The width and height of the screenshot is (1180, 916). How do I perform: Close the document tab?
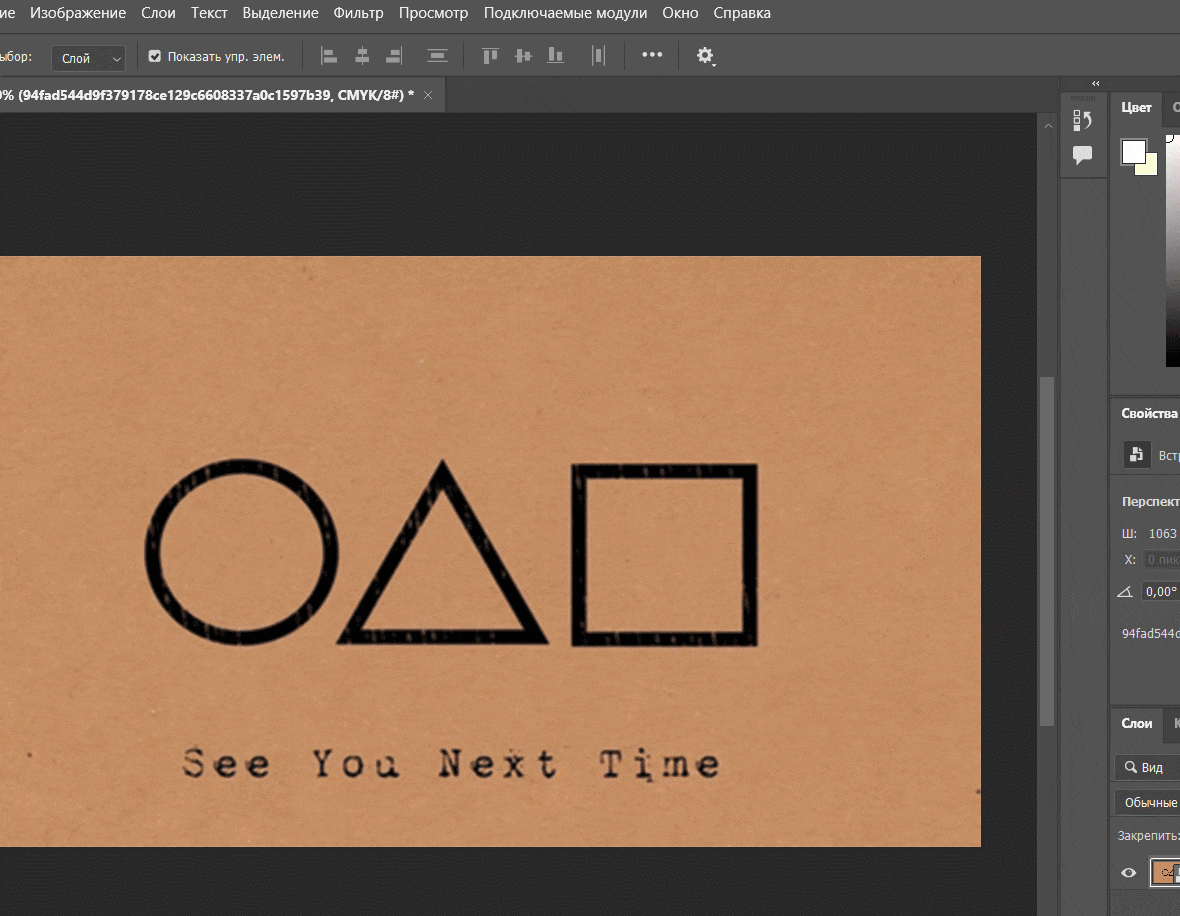coord(428,95)
